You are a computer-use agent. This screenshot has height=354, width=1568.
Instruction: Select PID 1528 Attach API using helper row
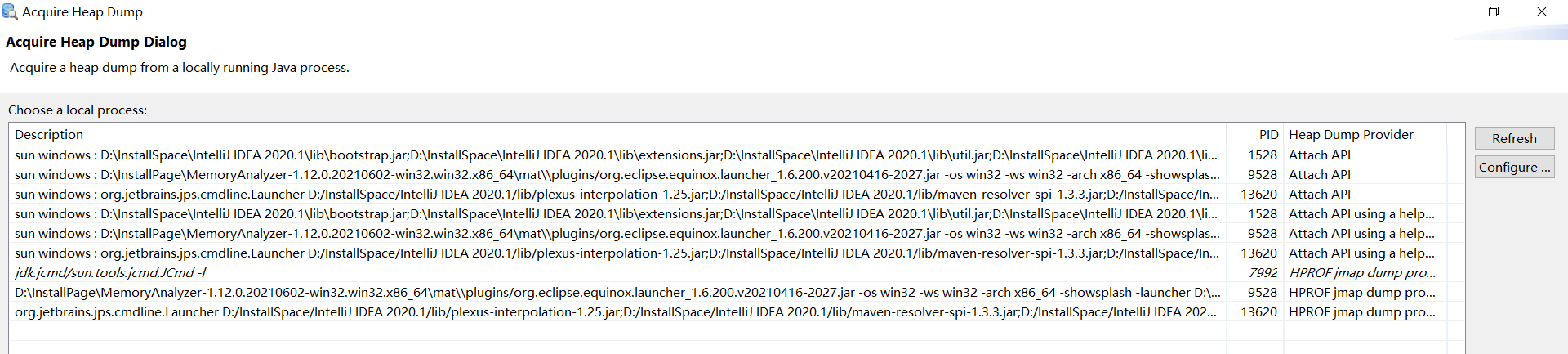point(572,214)
